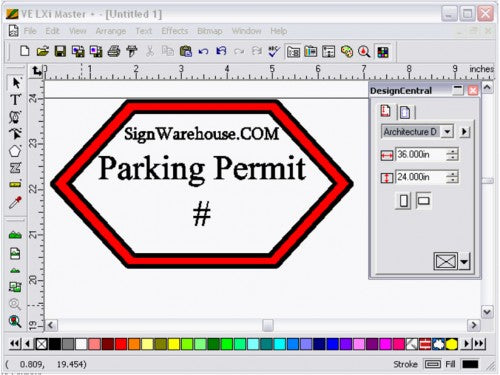Open the Bitmap menu
Viewport: 500px width, 375px height.
(210, 31)
